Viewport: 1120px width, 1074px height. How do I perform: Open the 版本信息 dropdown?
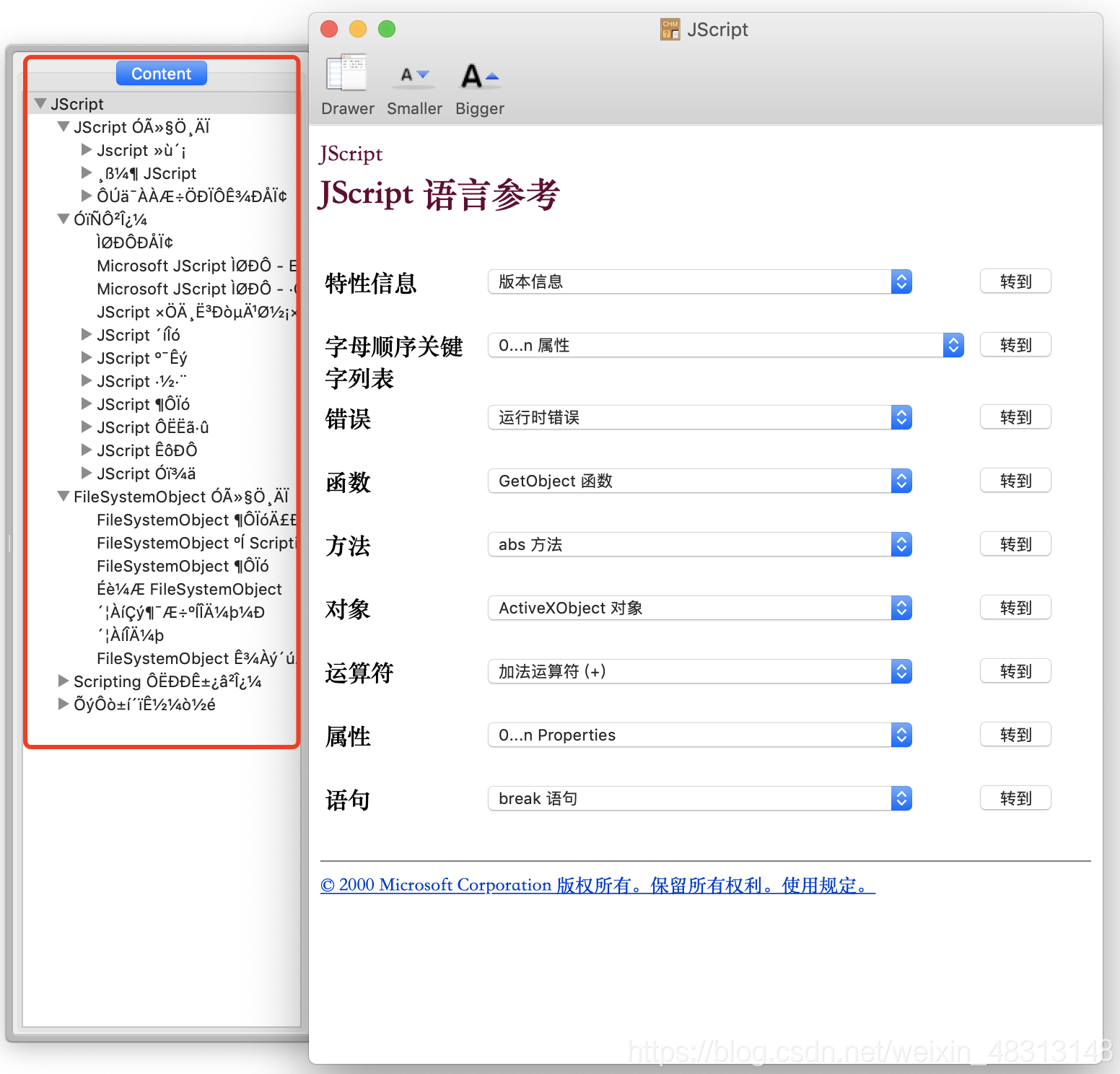pos(700,281)
